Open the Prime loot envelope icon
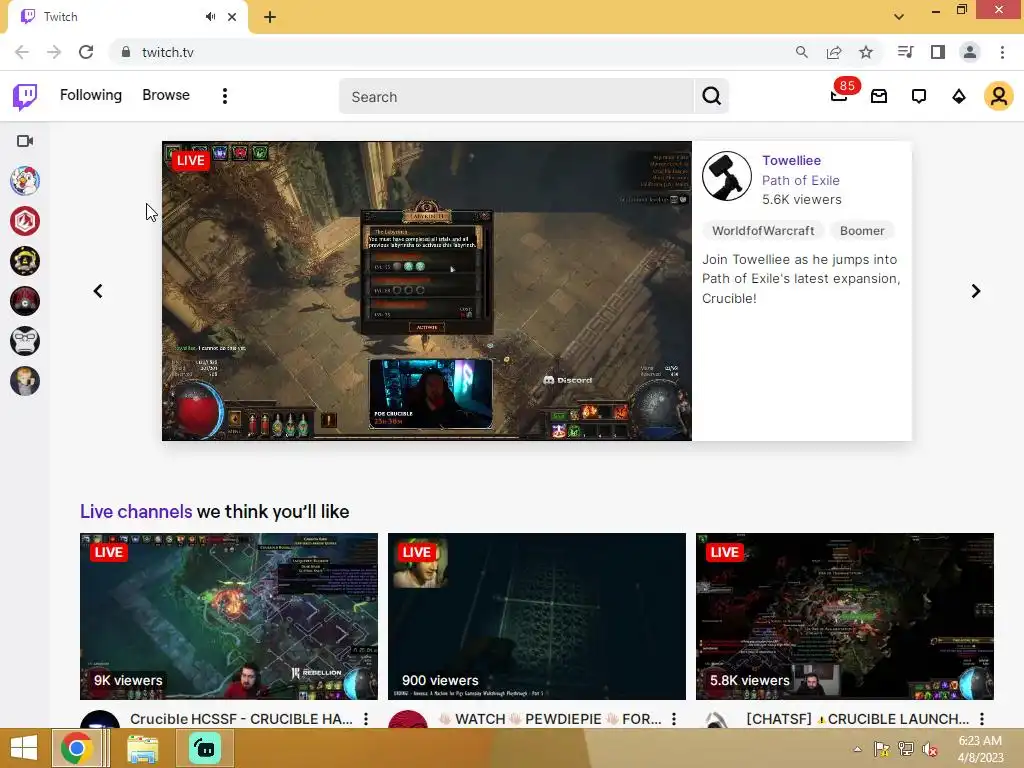 tap(879, 97)
